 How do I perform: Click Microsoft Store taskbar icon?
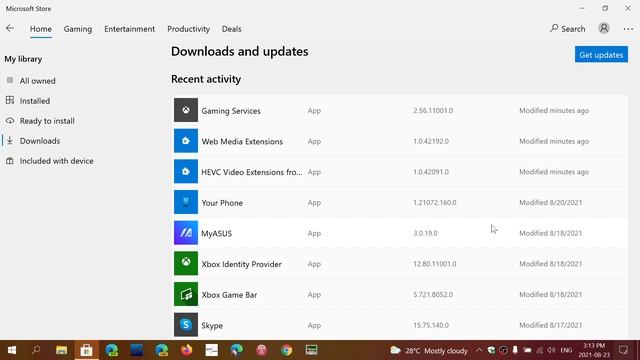point(86,350)
